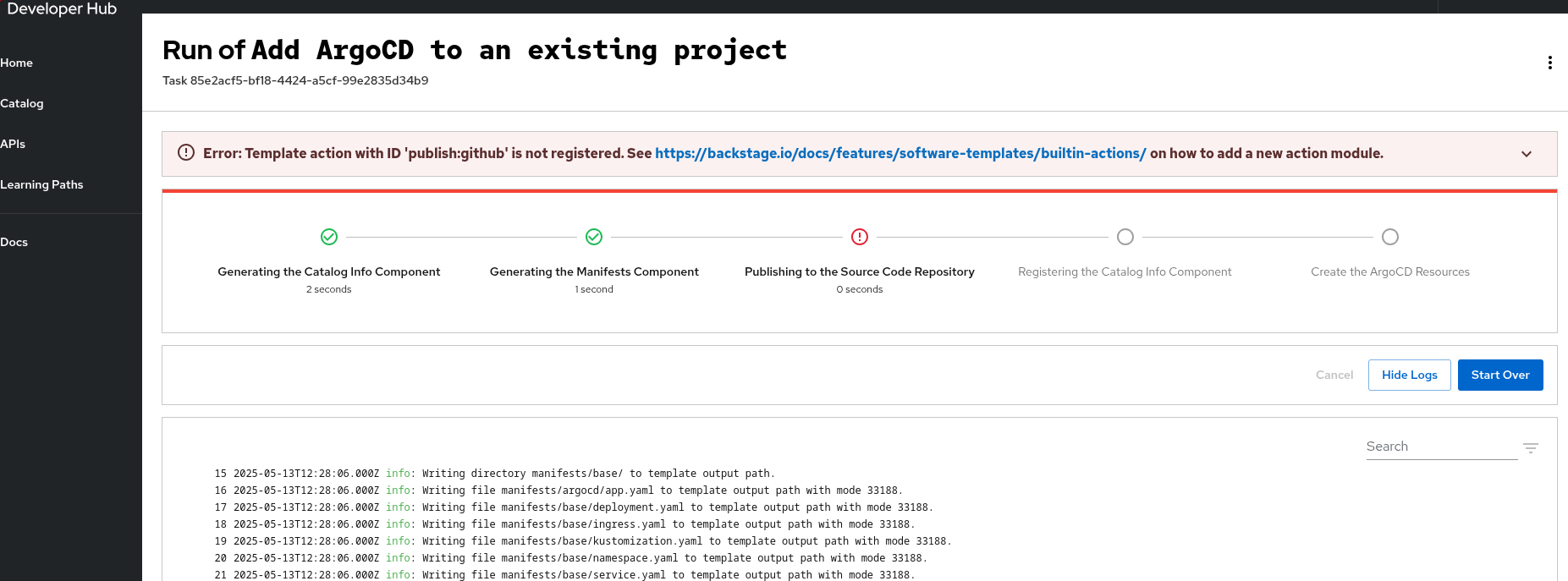This screenshot has width=1568, height=581.
Task: Click the Developer Hub logo text
Action: 62,8
